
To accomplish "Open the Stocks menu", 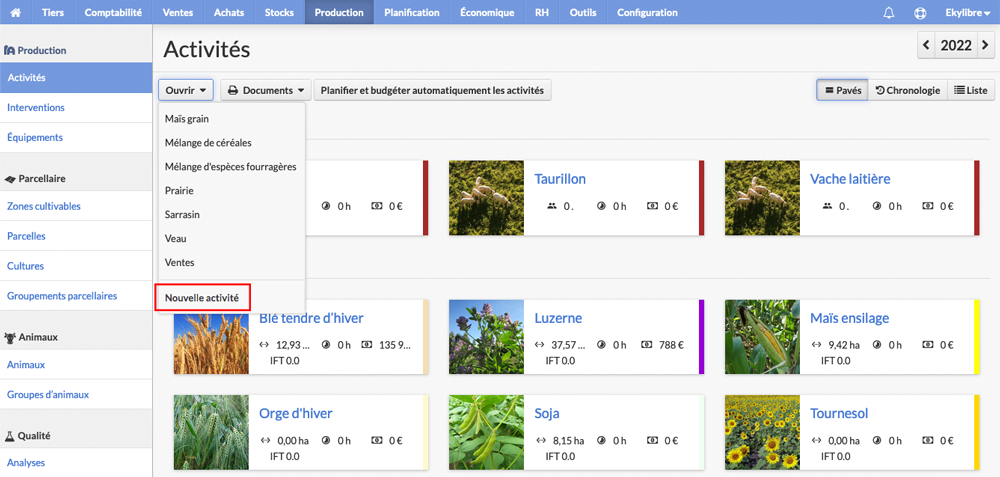I will coord(279,12).
